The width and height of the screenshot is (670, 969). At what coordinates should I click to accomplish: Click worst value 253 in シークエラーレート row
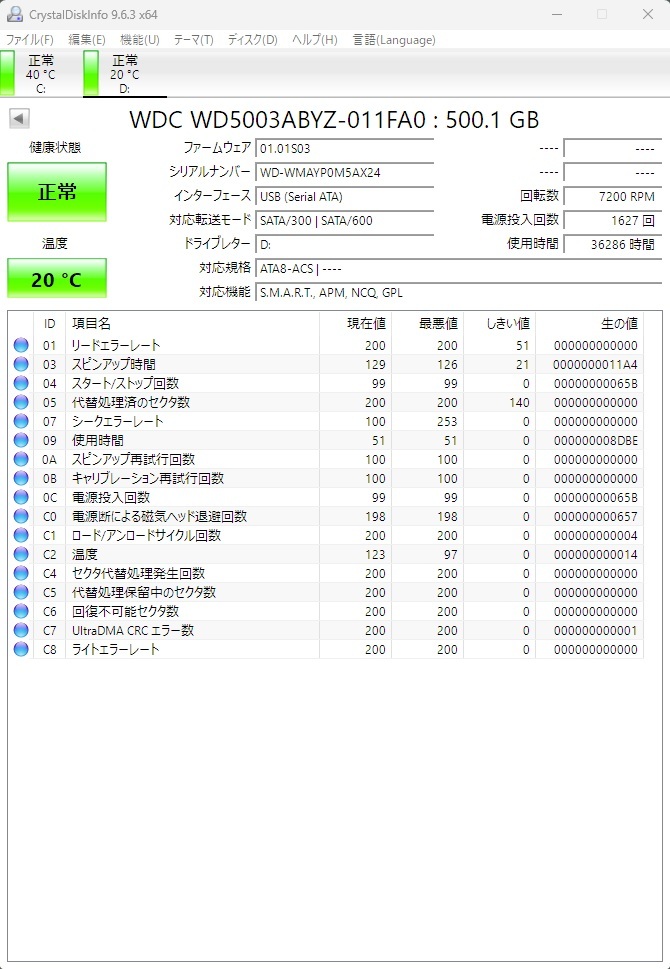[447, 421]
